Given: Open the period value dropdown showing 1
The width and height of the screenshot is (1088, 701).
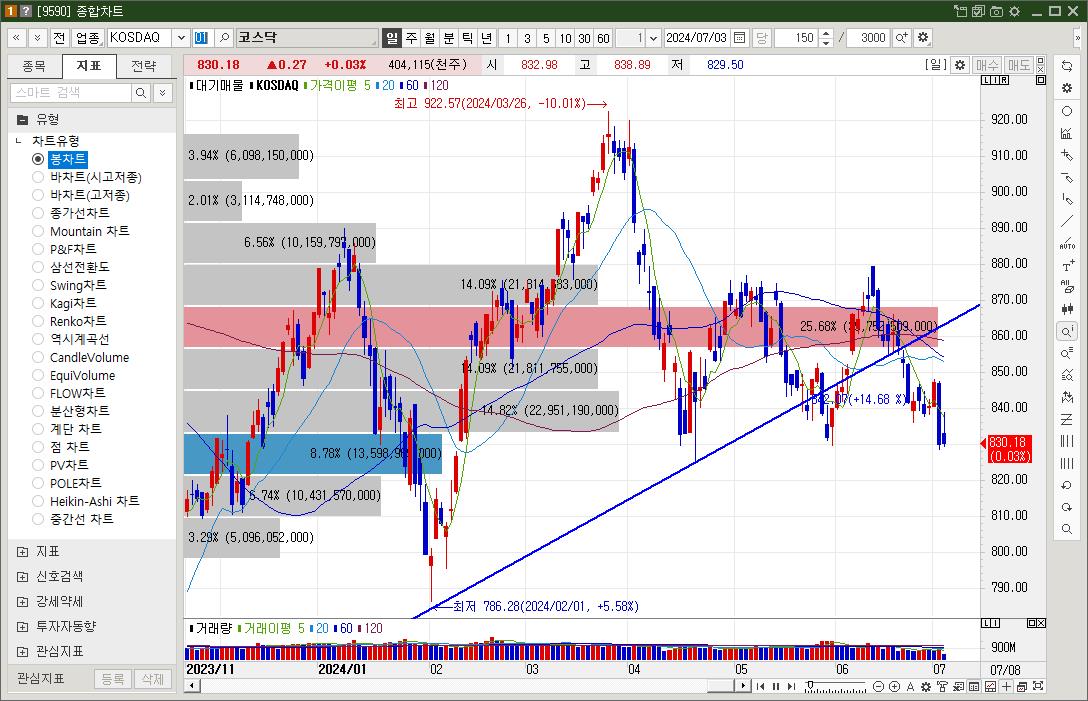Looking at the screenshot, I should click(x=652, y=37).
